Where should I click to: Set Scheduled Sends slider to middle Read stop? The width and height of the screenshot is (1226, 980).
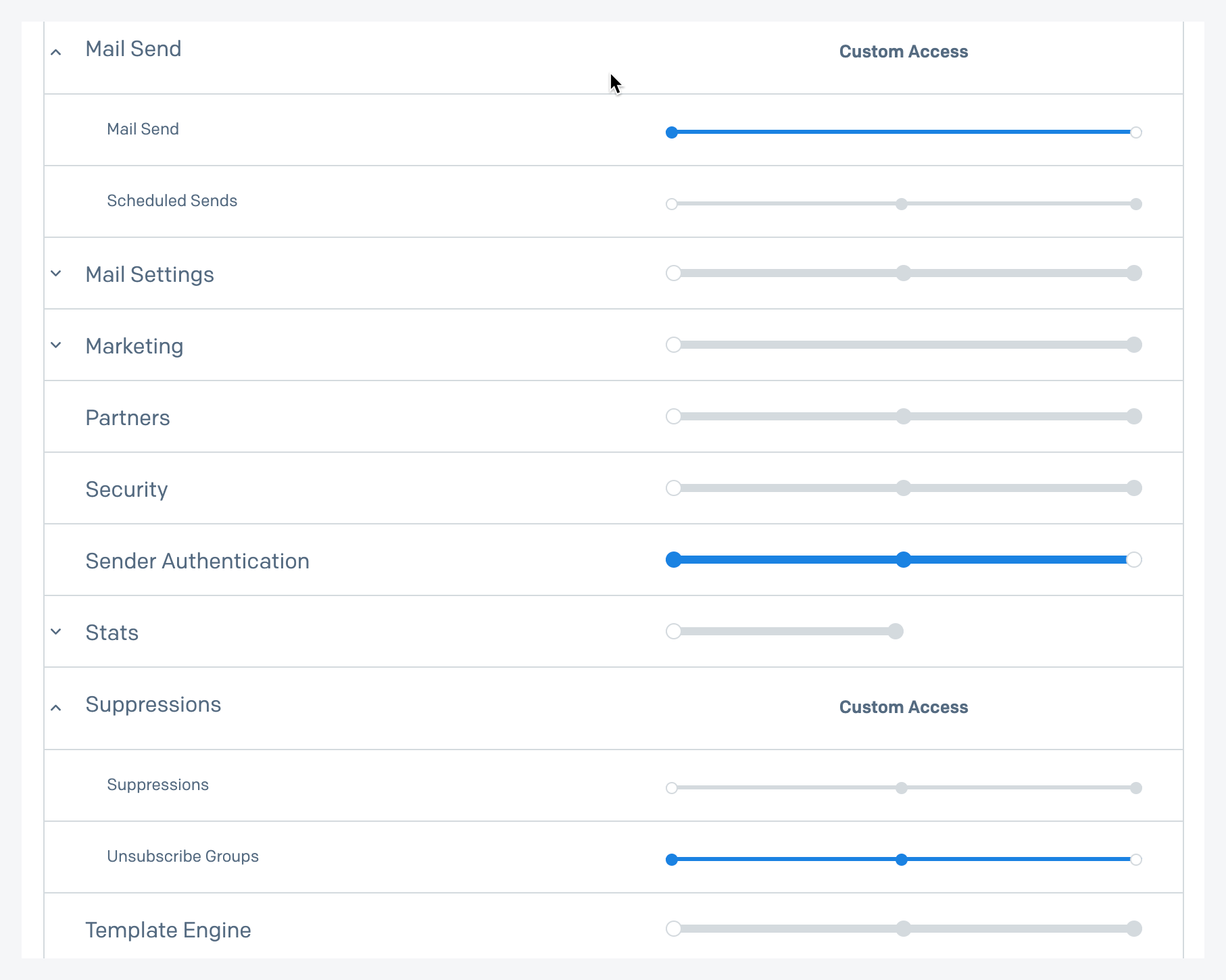pyautogui.click(x=901, y=204)
